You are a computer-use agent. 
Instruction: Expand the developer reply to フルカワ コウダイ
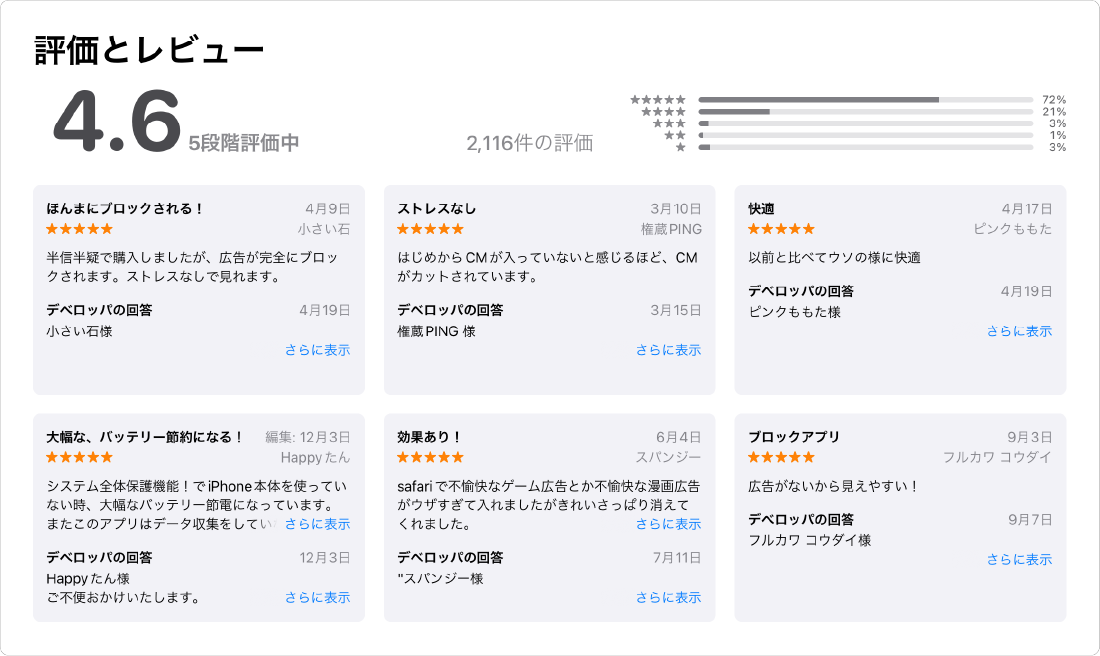[1019, 559]
